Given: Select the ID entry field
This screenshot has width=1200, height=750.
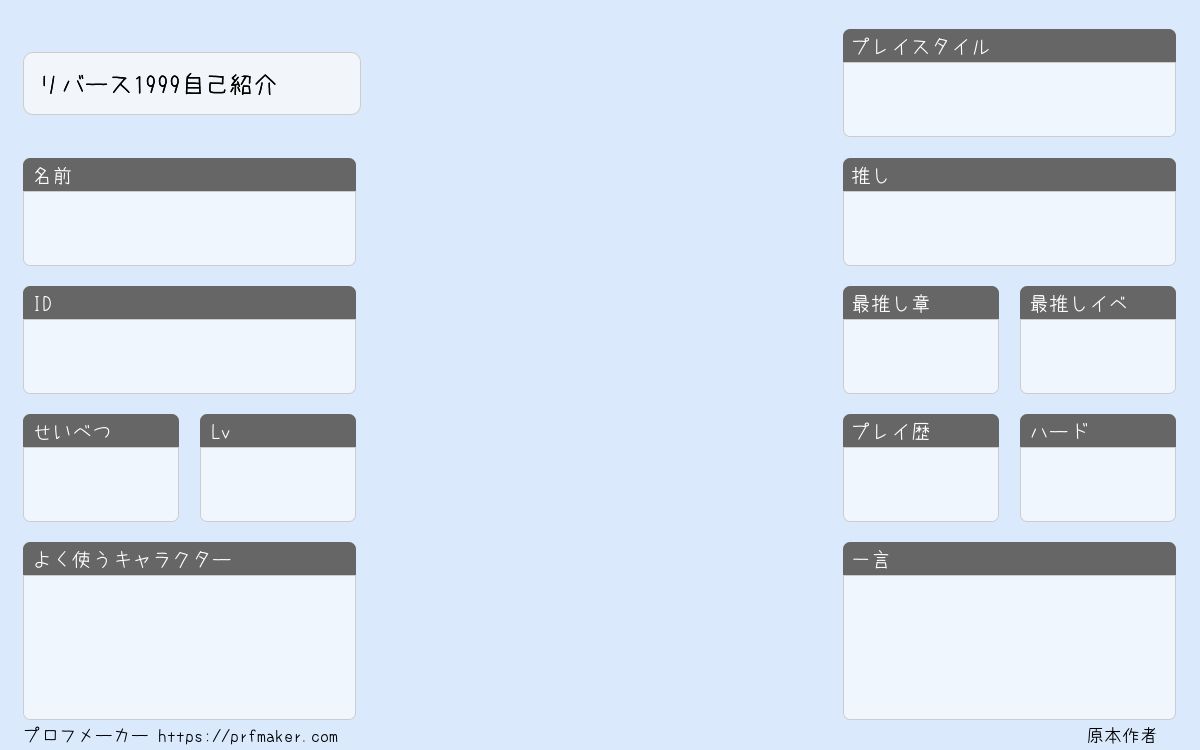Looking at the screenshot, I should click(x=189, y=356).
